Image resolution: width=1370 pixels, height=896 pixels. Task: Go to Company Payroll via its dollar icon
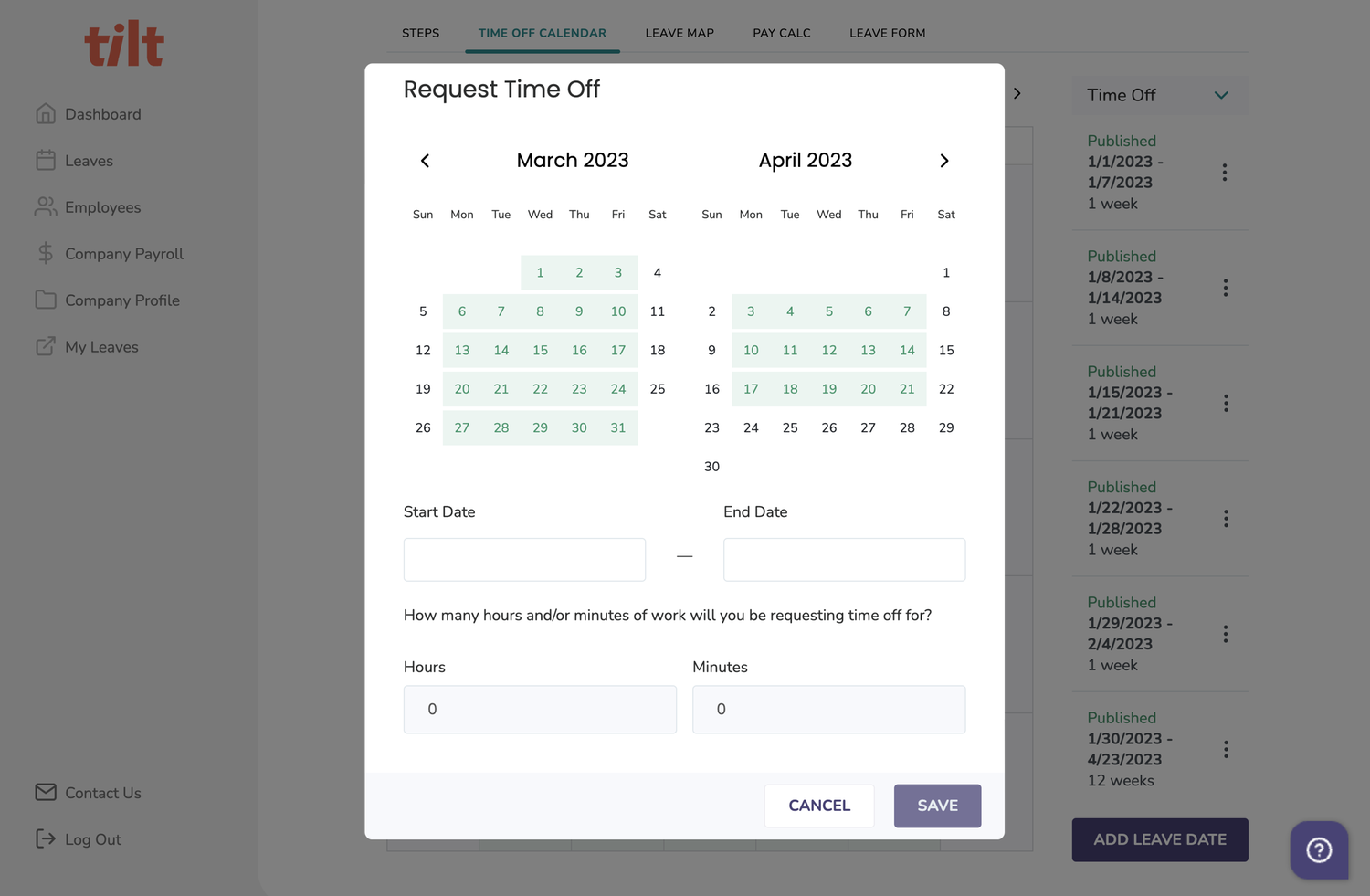(46, 253)
